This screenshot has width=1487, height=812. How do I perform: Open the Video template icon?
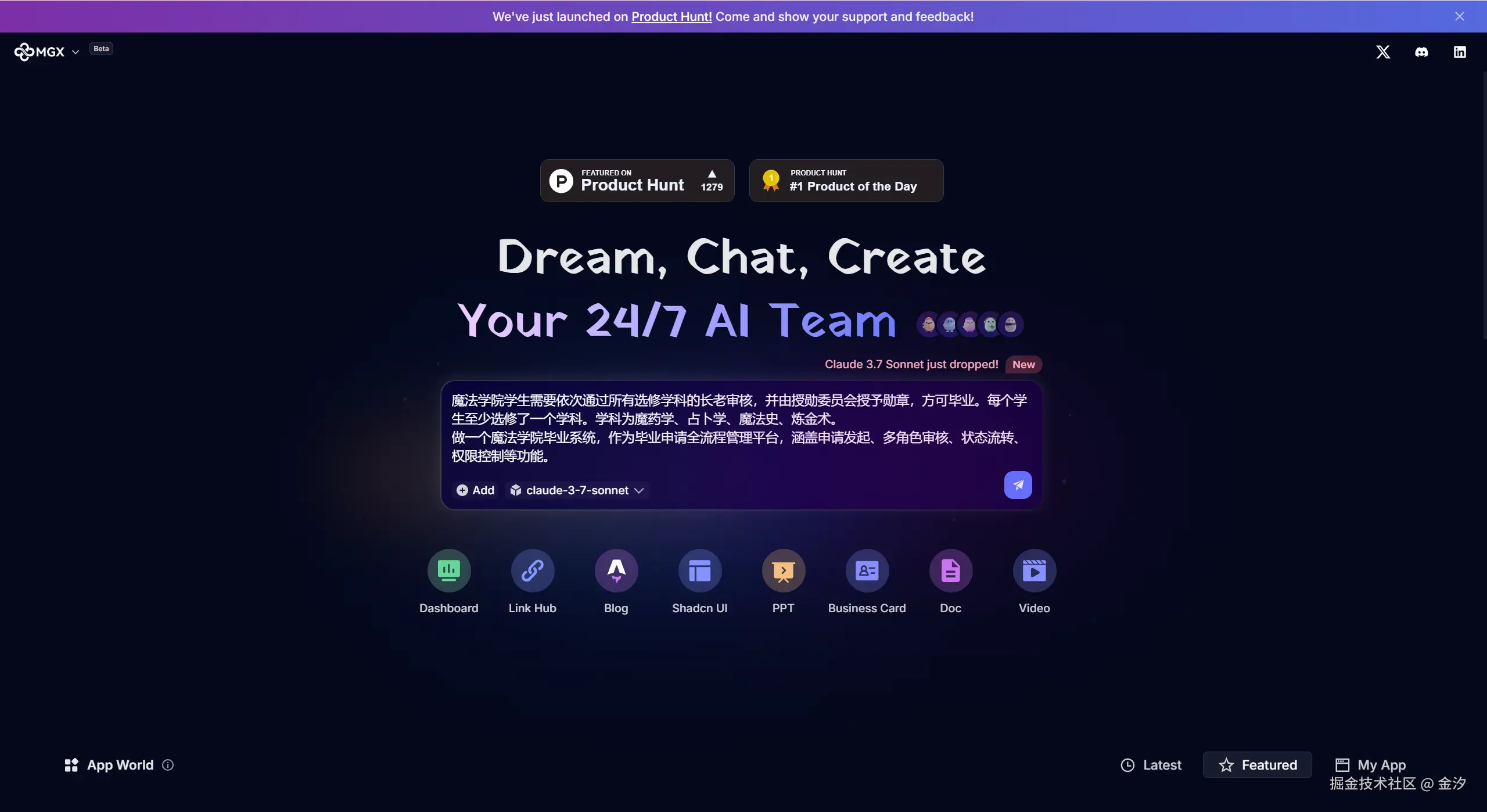1034,570
